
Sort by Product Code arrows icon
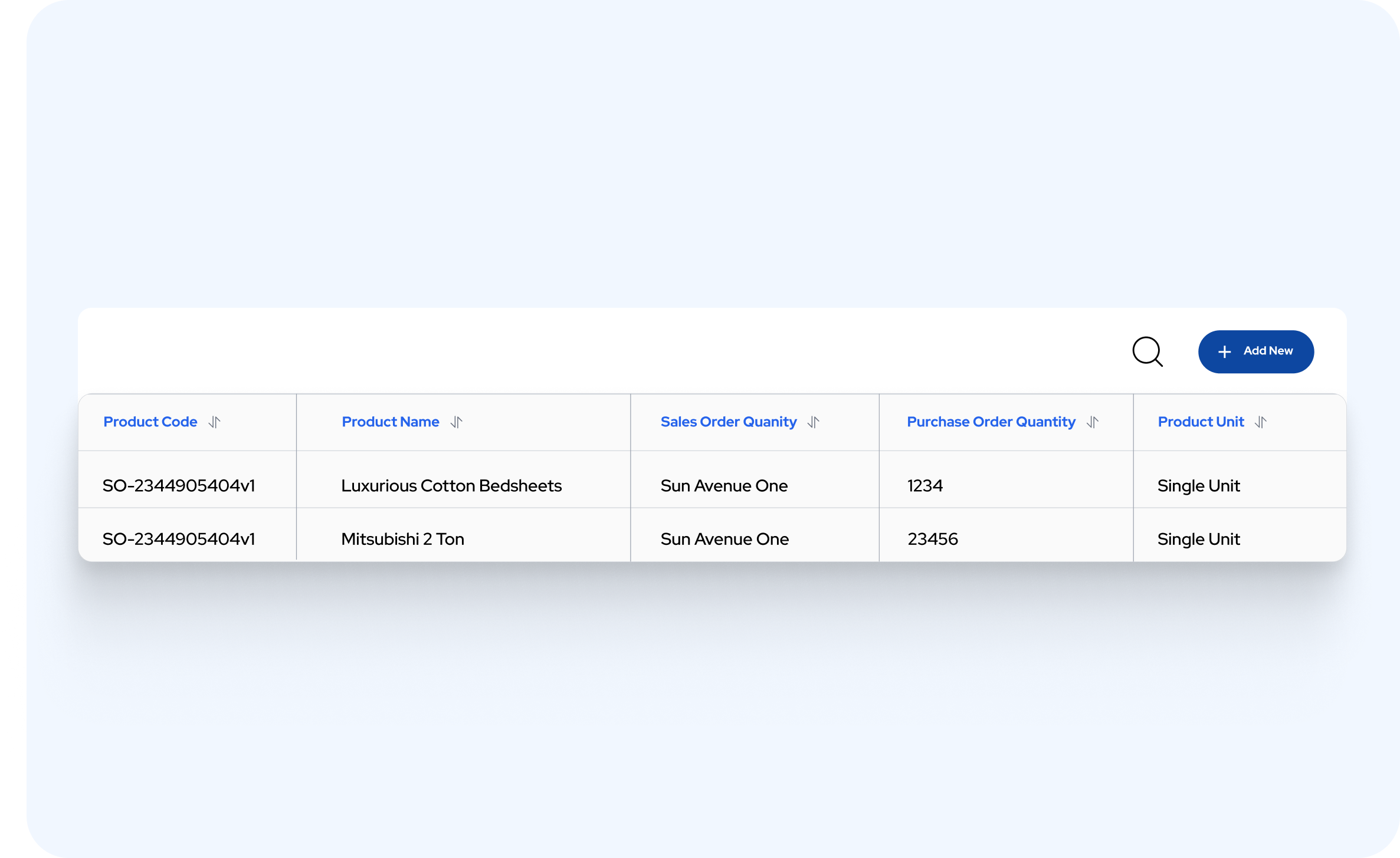pyautogui.click(x=214, y=422)
